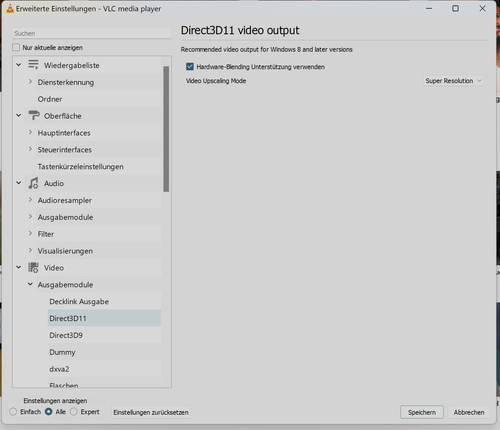Expand Audio Ausgabemodule subtree above Filter
The image size is (500, 430).
click(x=30, y=217)
